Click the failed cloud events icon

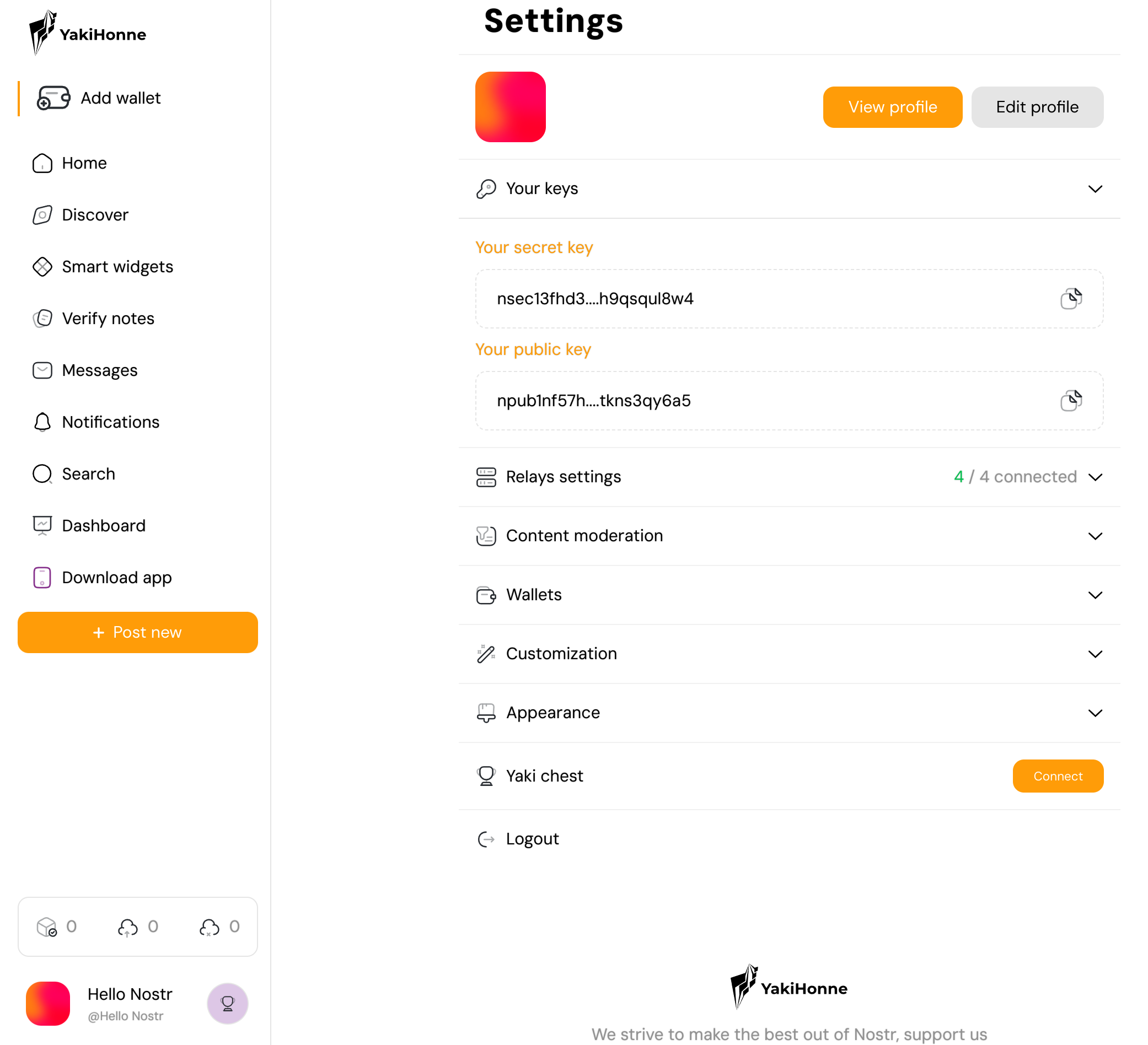[x=209, y=927]
